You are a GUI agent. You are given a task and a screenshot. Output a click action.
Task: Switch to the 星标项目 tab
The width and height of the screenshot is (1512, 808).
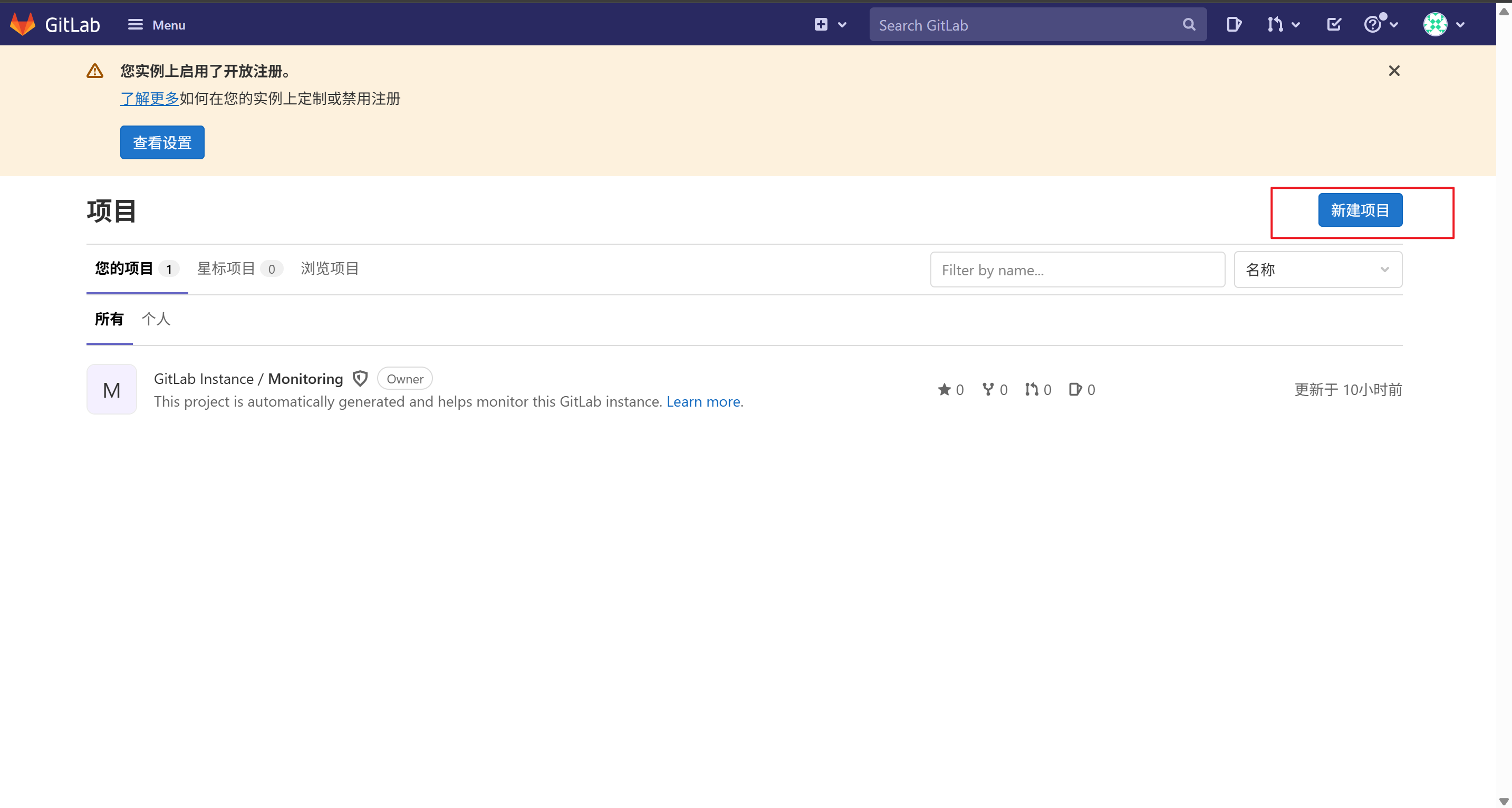click(x=239, y=269)
